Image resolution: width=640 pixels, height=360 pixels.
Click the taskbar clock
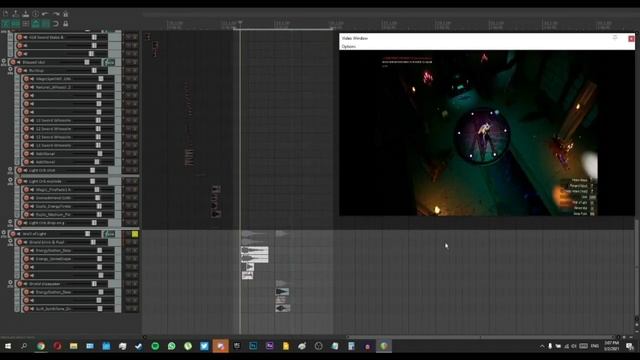(611, 346)
